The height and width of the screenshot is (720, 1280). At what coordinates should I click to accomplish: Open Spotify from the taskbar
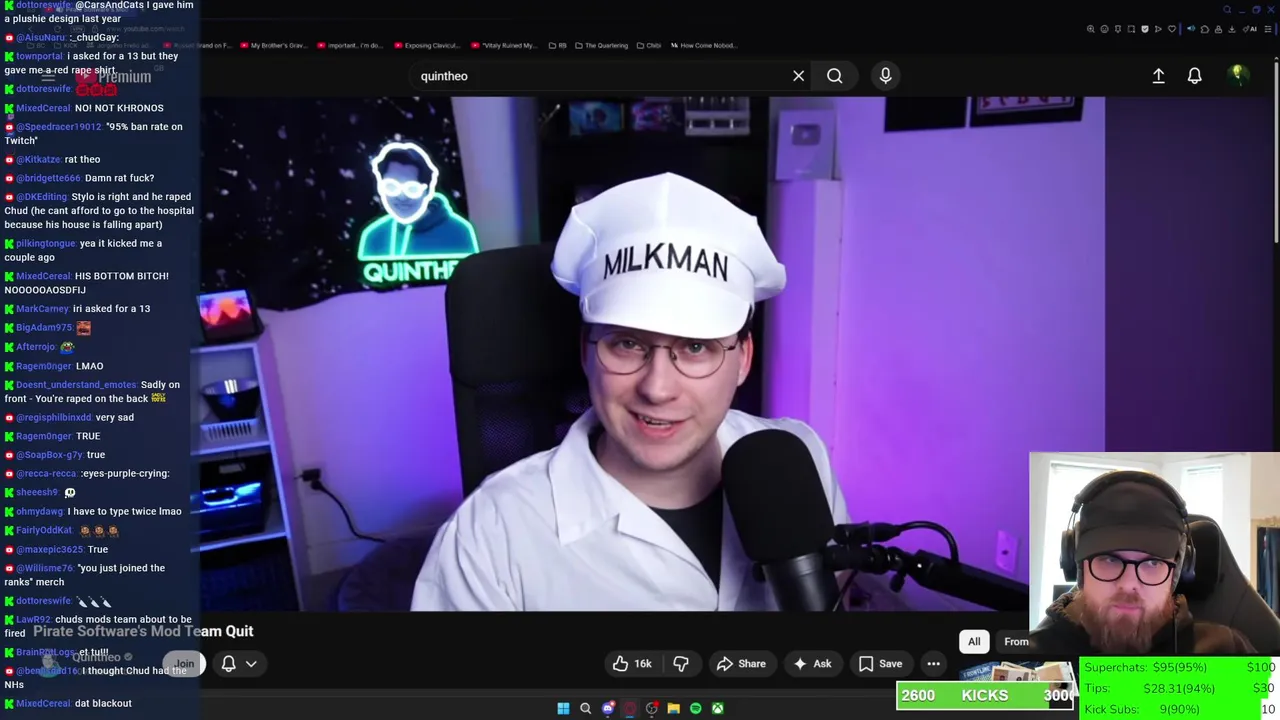[695, 708]
